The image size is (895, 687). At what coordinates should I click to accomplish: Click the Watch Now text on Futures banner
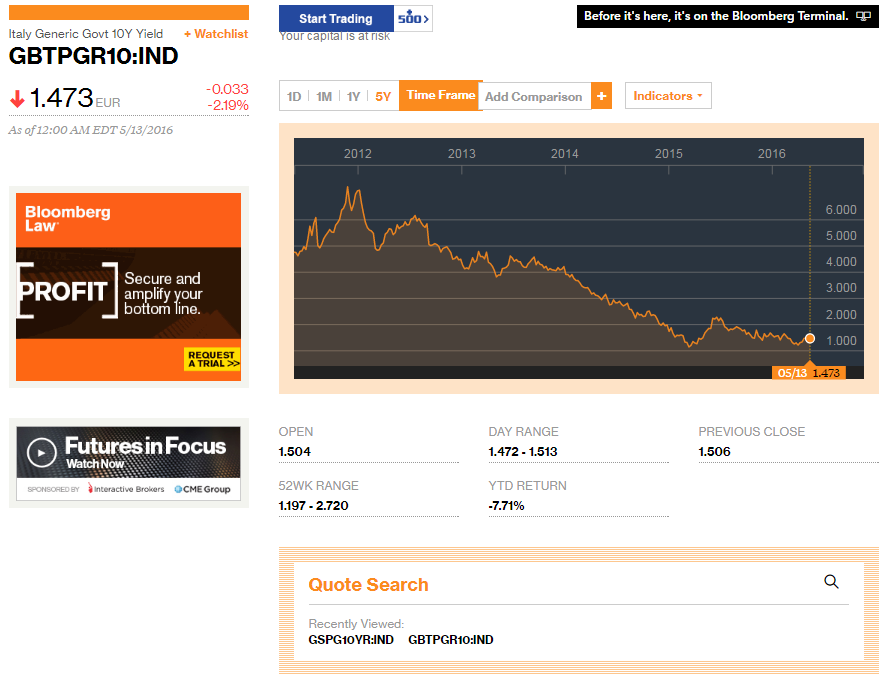click(x=95, y=463)
